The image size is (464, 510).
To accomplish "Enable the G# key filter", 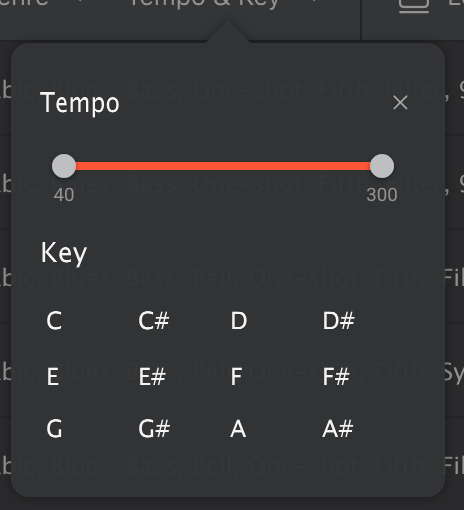I will click(154, 429).
